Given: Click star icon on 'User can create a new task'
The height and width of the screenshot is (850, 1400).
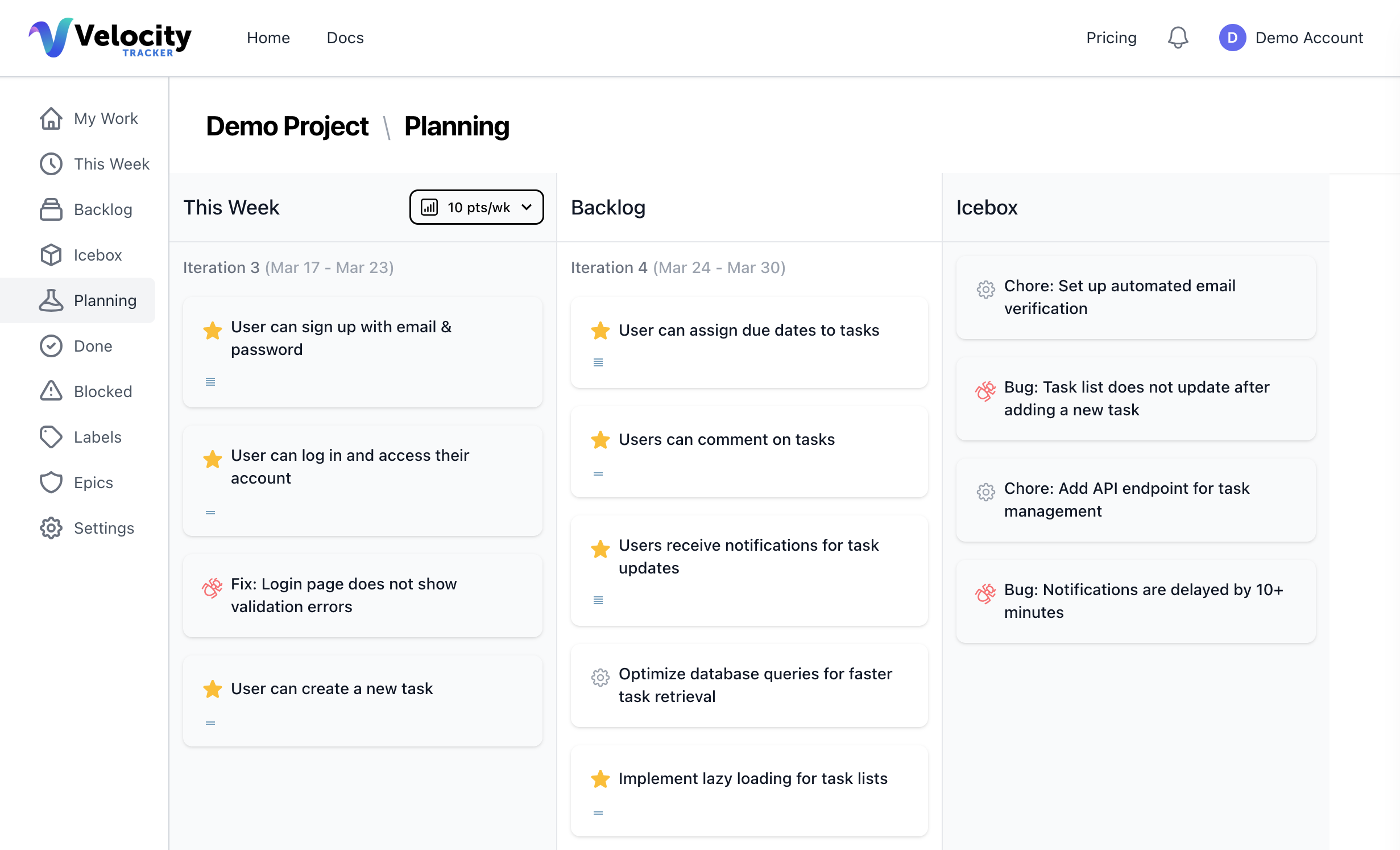Looking at the screenshot, I should pos(212,689).
